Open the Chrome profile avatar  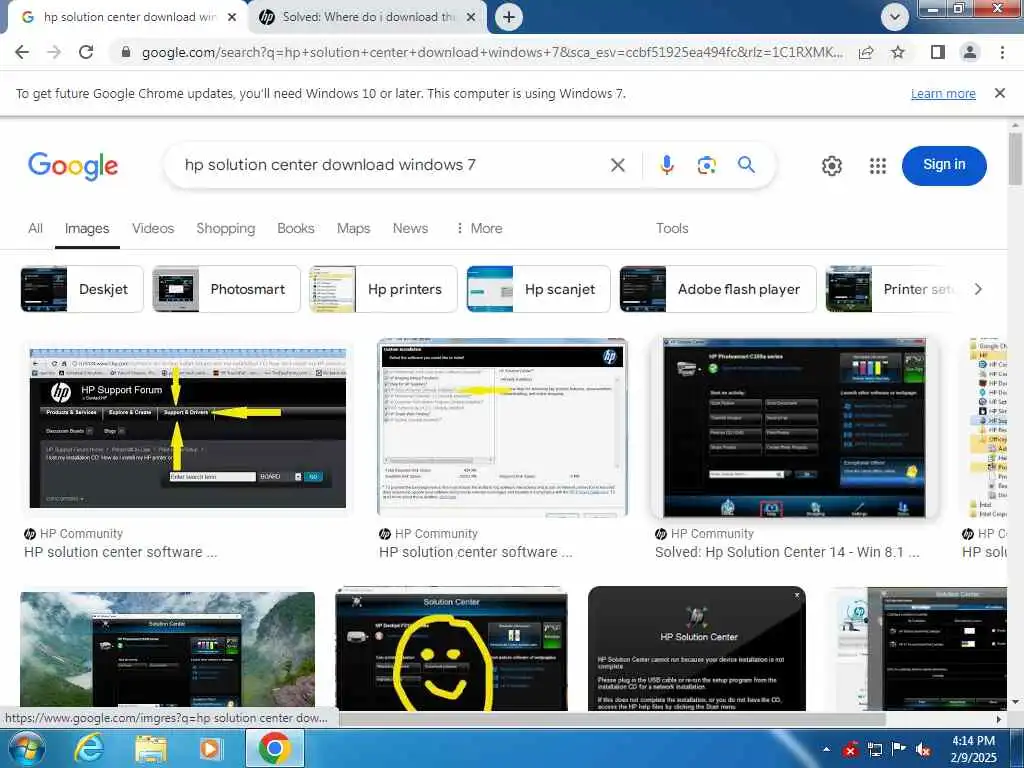970,52
